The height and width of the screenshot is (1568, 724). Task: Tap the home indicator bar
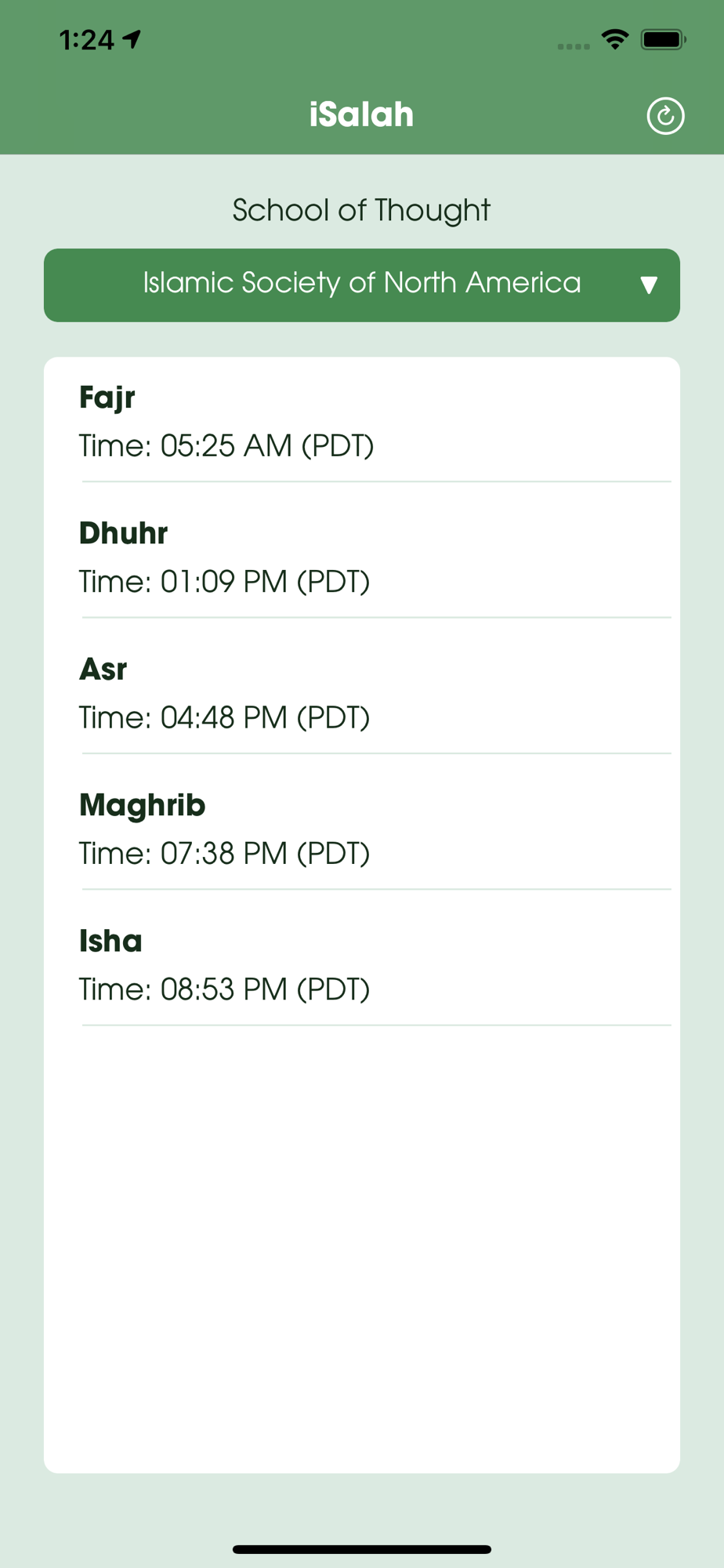[361, 1549]
